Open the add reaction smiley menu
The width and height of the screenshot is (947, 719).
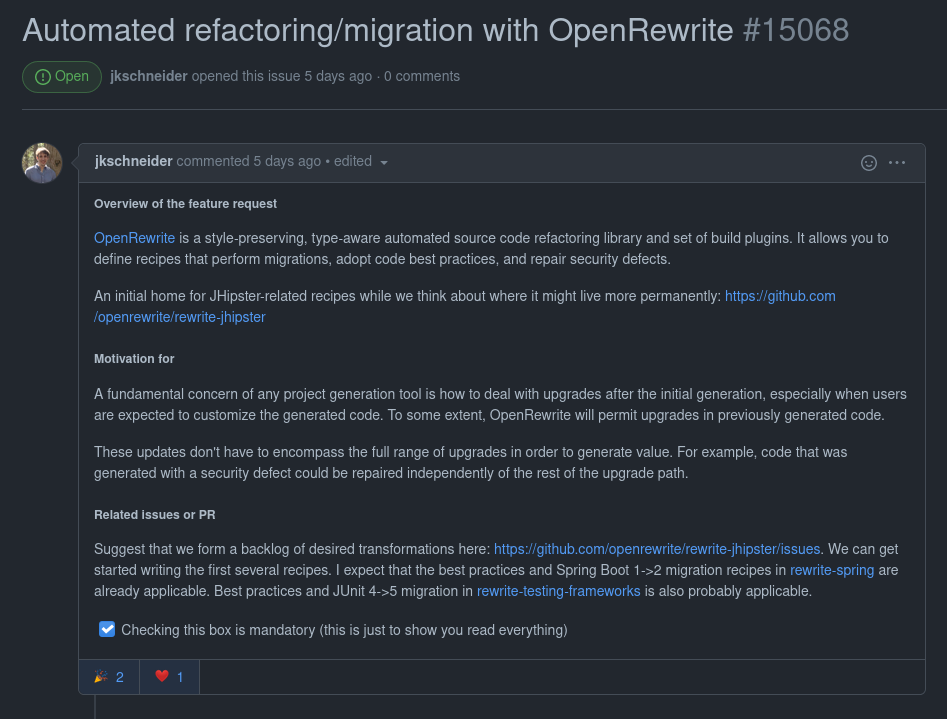pyautogui.click(x=868, y=163)
